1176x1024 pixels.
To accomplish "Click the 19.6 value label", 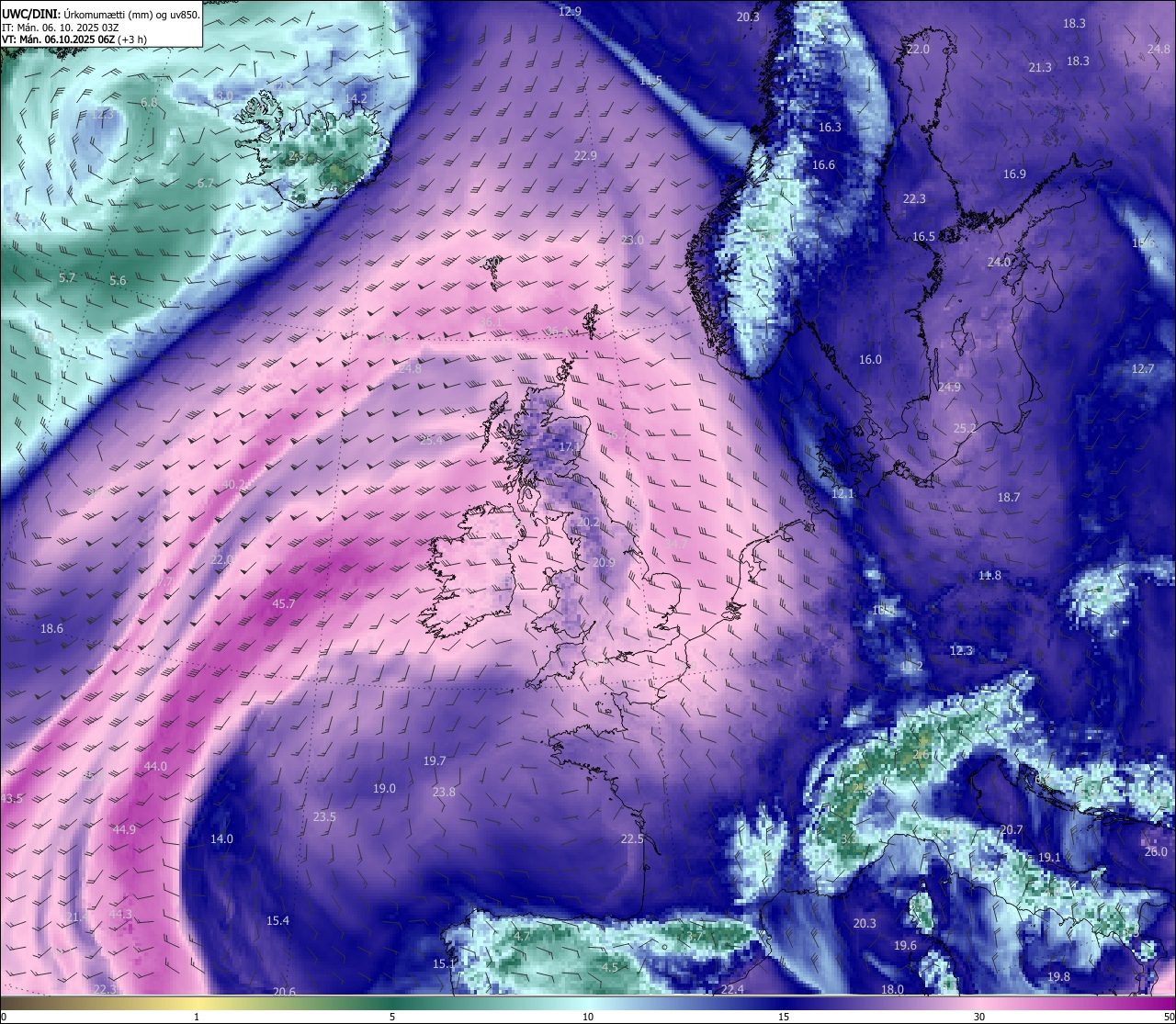I will click(x=905, y=946).
